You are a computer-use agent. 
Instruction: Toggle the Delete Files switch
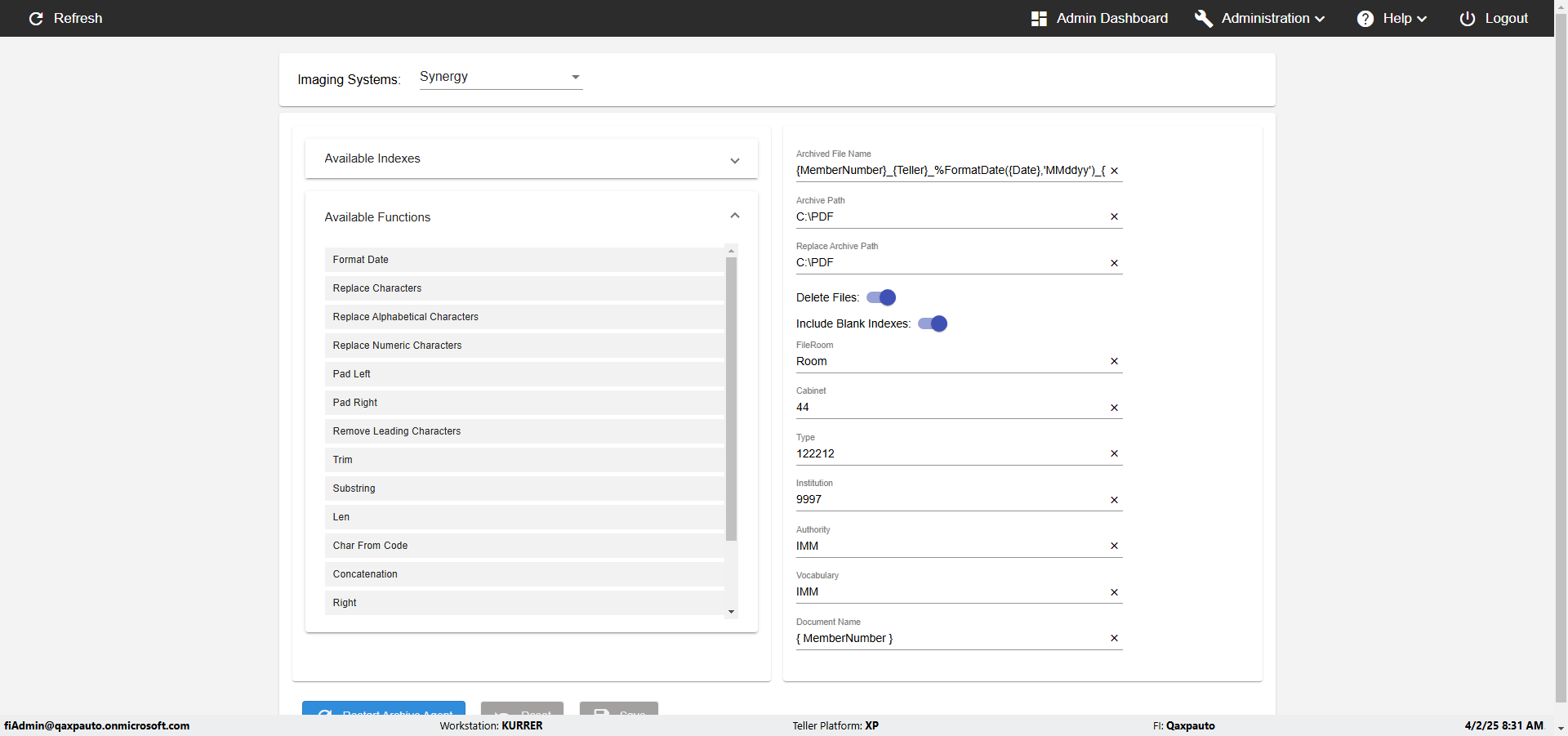(x=881, y=297)
